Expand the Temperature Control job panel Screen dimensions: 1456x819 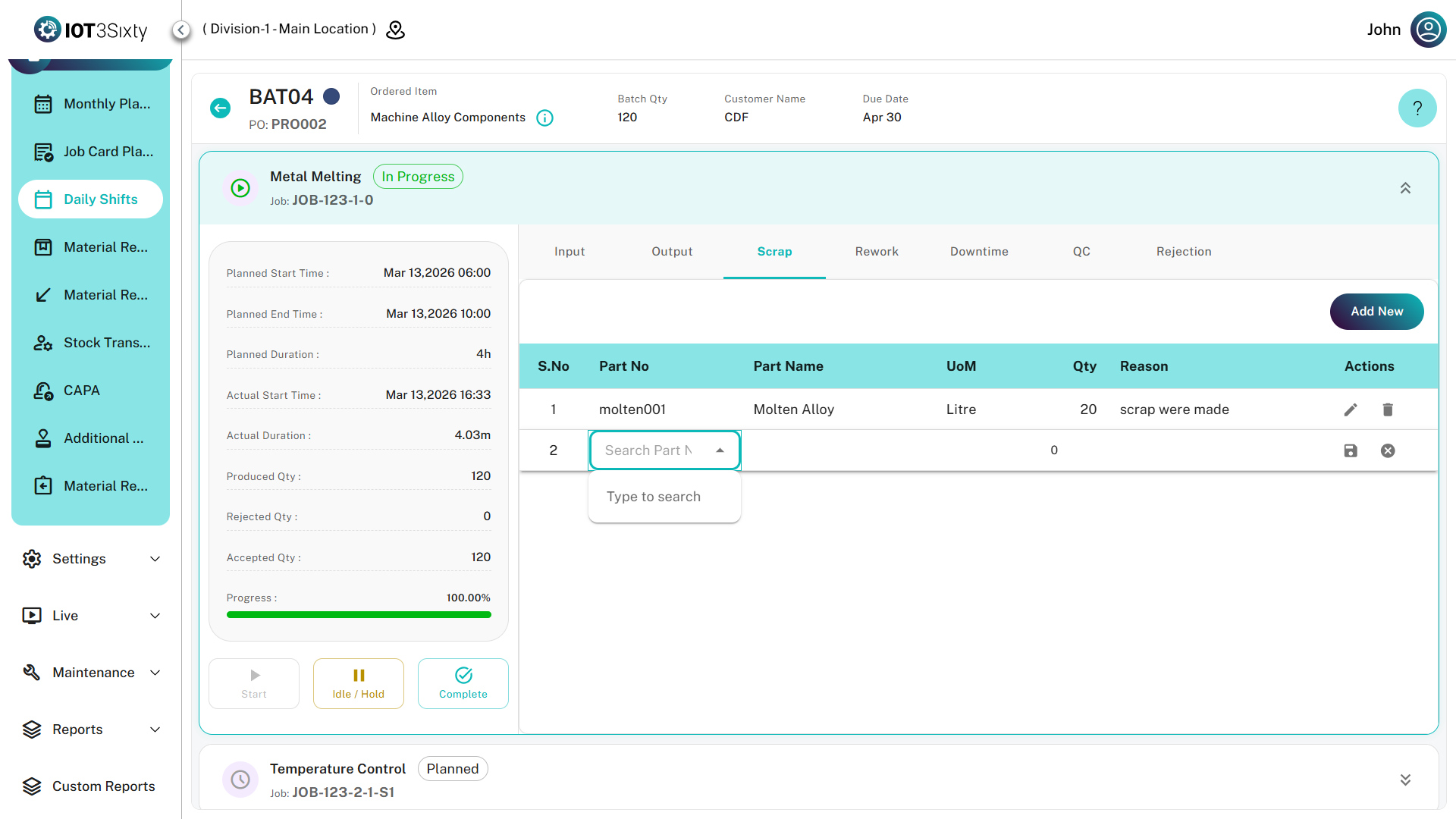(1405, 780)
